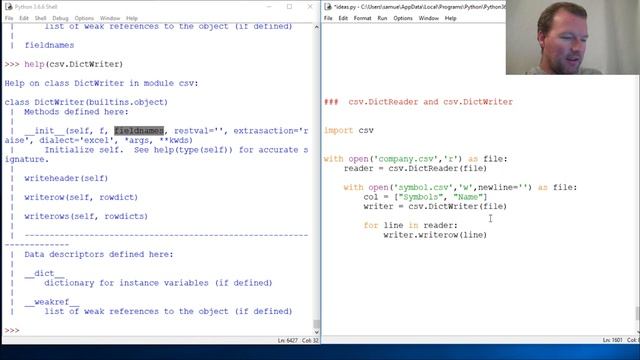Click 'writer = csv.DictWriter(file)' line
This screenshot has height=360, width=640.
pyautogui.click(x=435, y=207)
